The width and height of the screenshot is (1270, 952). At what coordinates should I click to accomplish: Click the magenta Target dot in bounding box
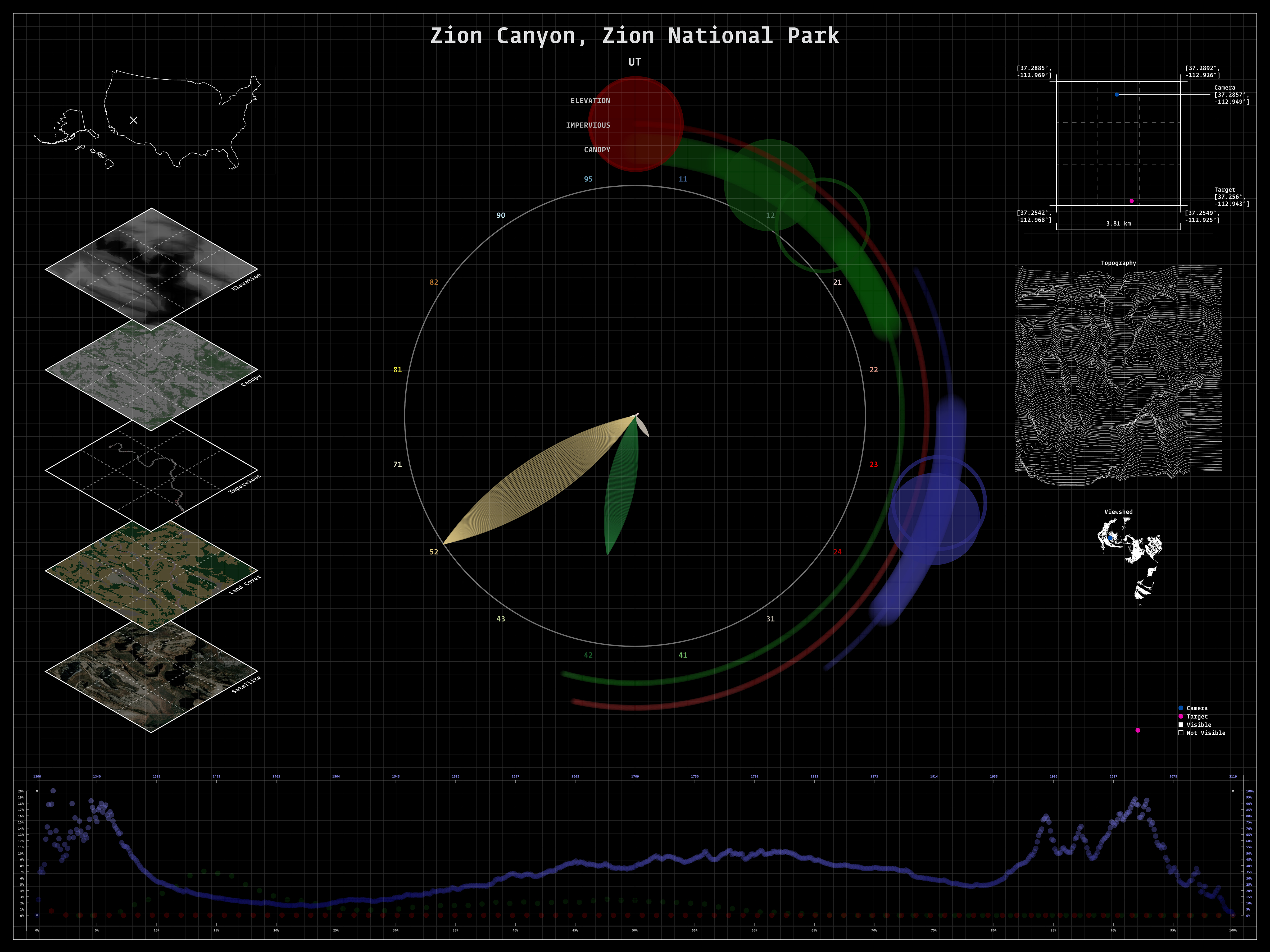1132,201
